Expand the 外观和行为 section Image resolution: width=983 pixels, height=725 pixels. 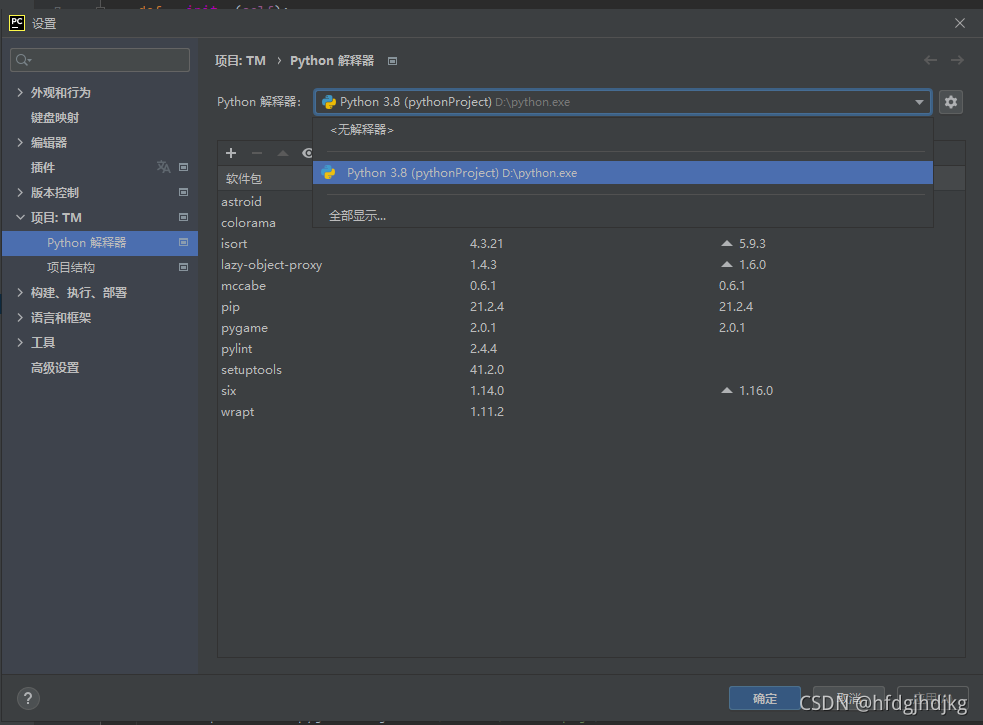(x=20, y=92)
